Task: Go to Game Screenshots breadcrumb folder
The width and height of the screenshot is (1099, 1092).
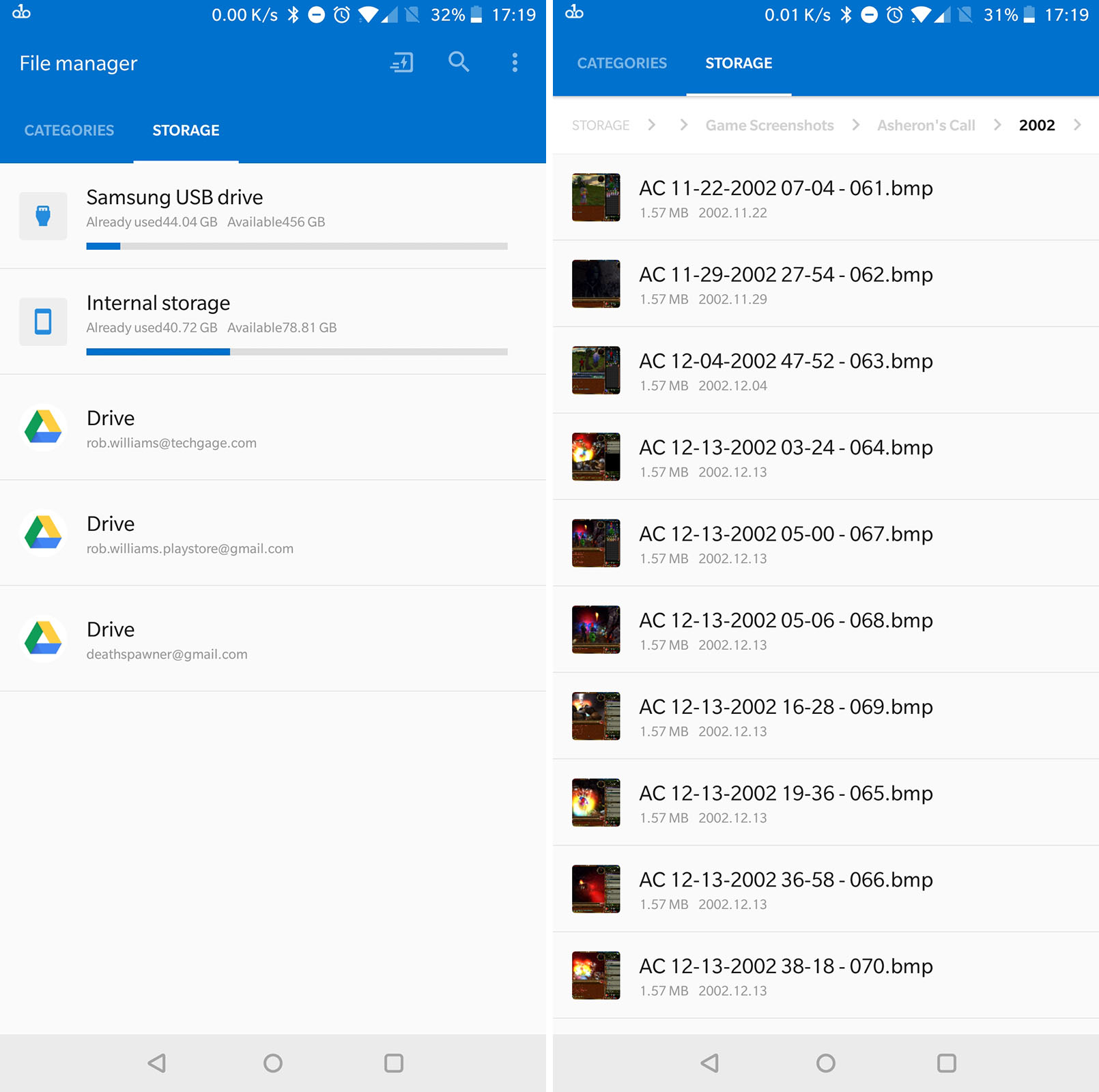Action: pos(769,126)
